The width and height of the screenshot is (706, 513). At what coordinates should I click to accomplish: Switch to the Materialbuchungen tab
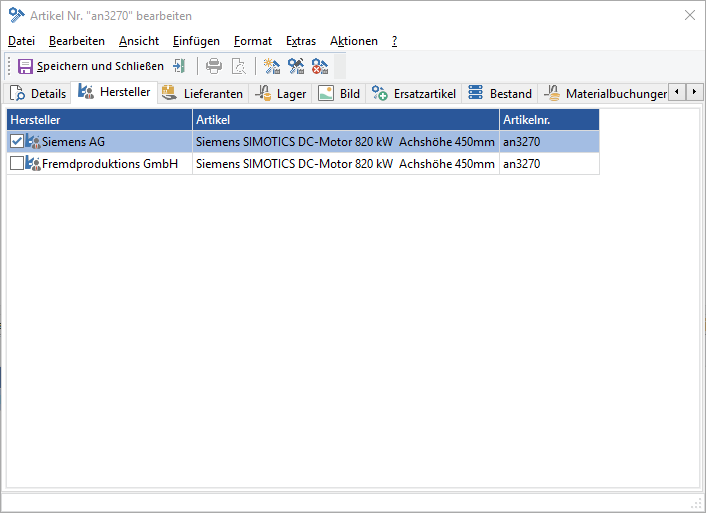point(604,93)
